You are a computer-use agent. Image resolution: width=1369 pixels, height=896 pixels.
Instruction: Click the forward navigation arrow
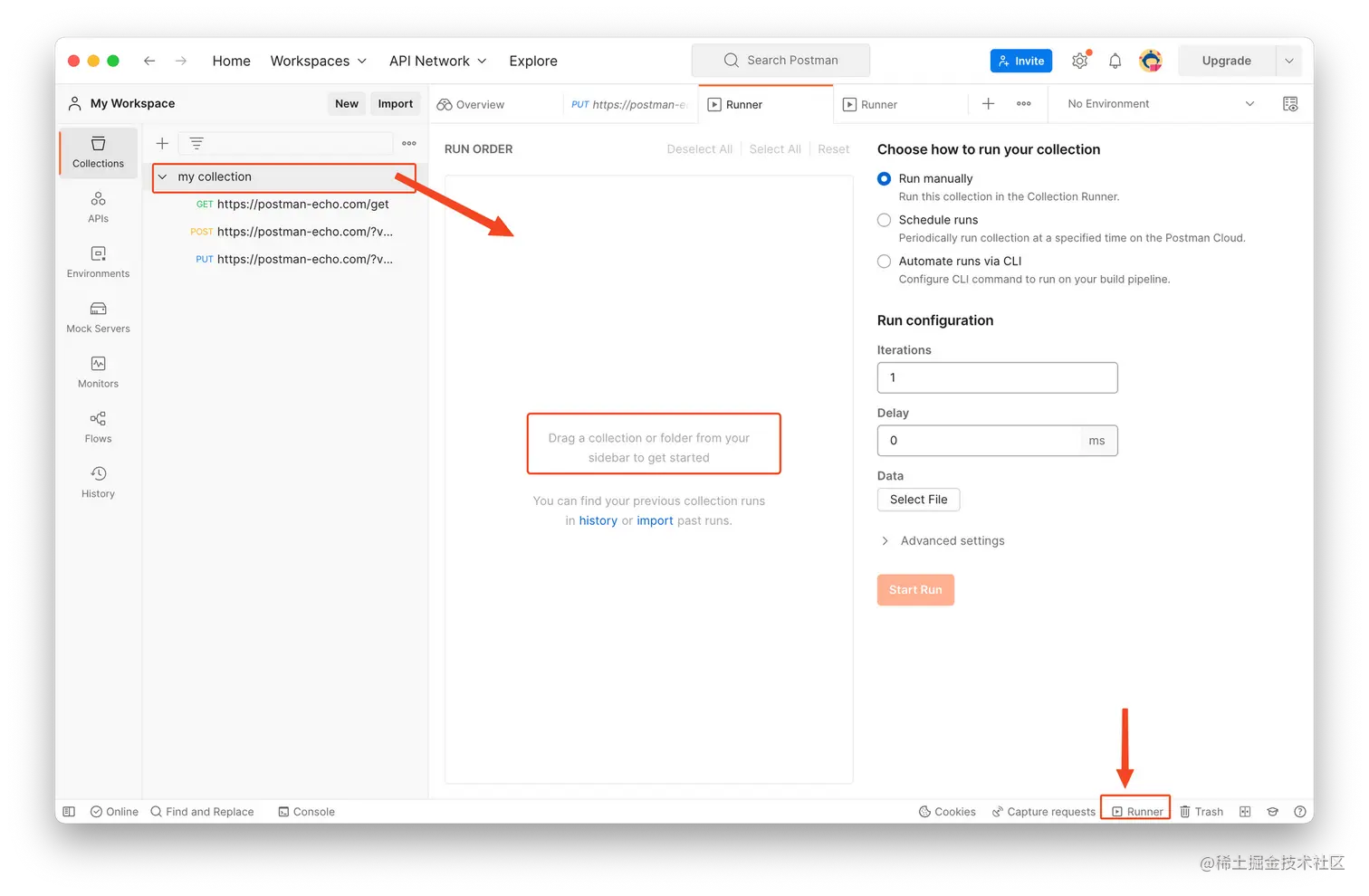pyautogui.click(x=181, y=61)
